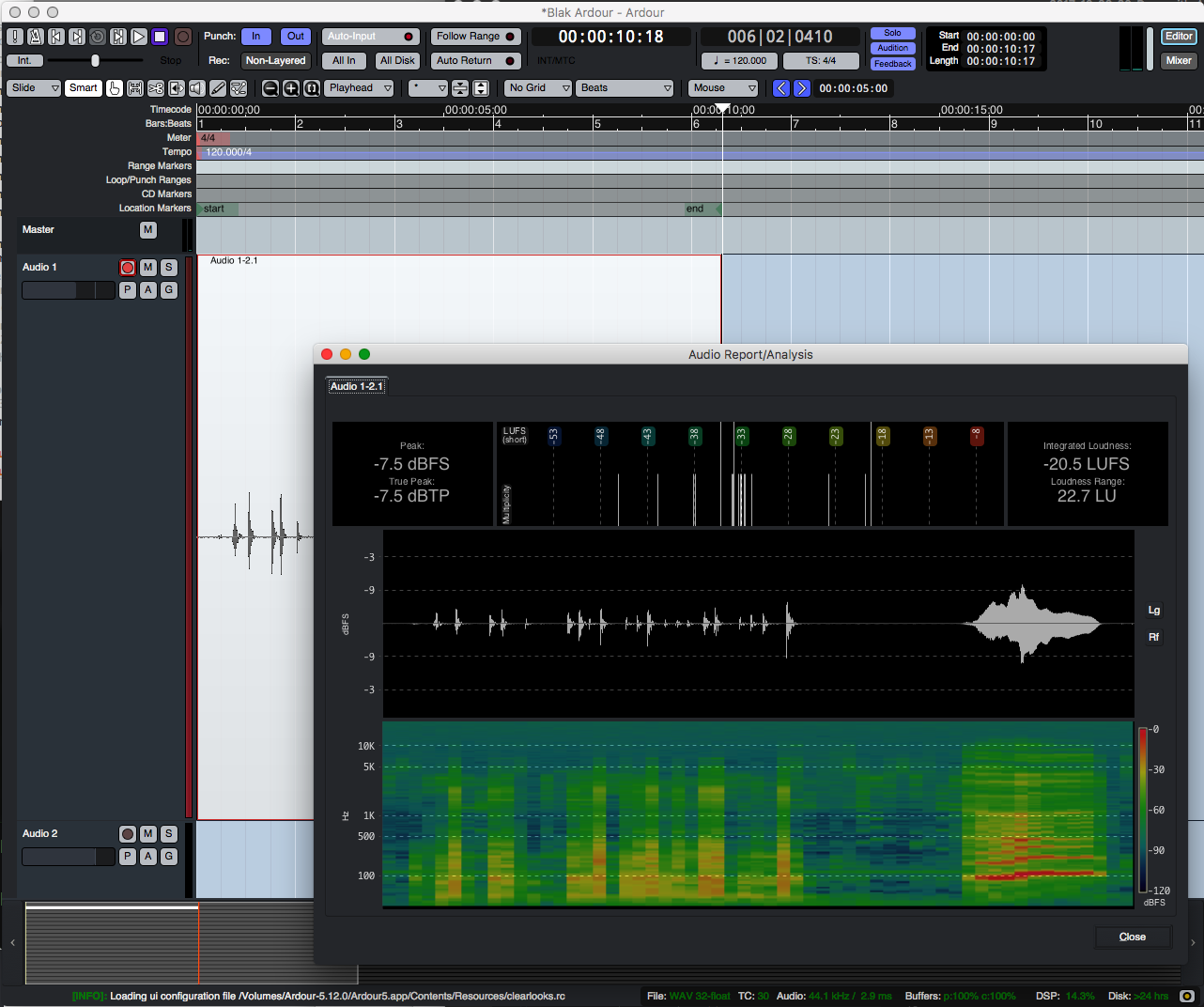The width and height of the screenshot is (1204, 1007).
Task: Select the Grab hand tool
Action: 113,87
